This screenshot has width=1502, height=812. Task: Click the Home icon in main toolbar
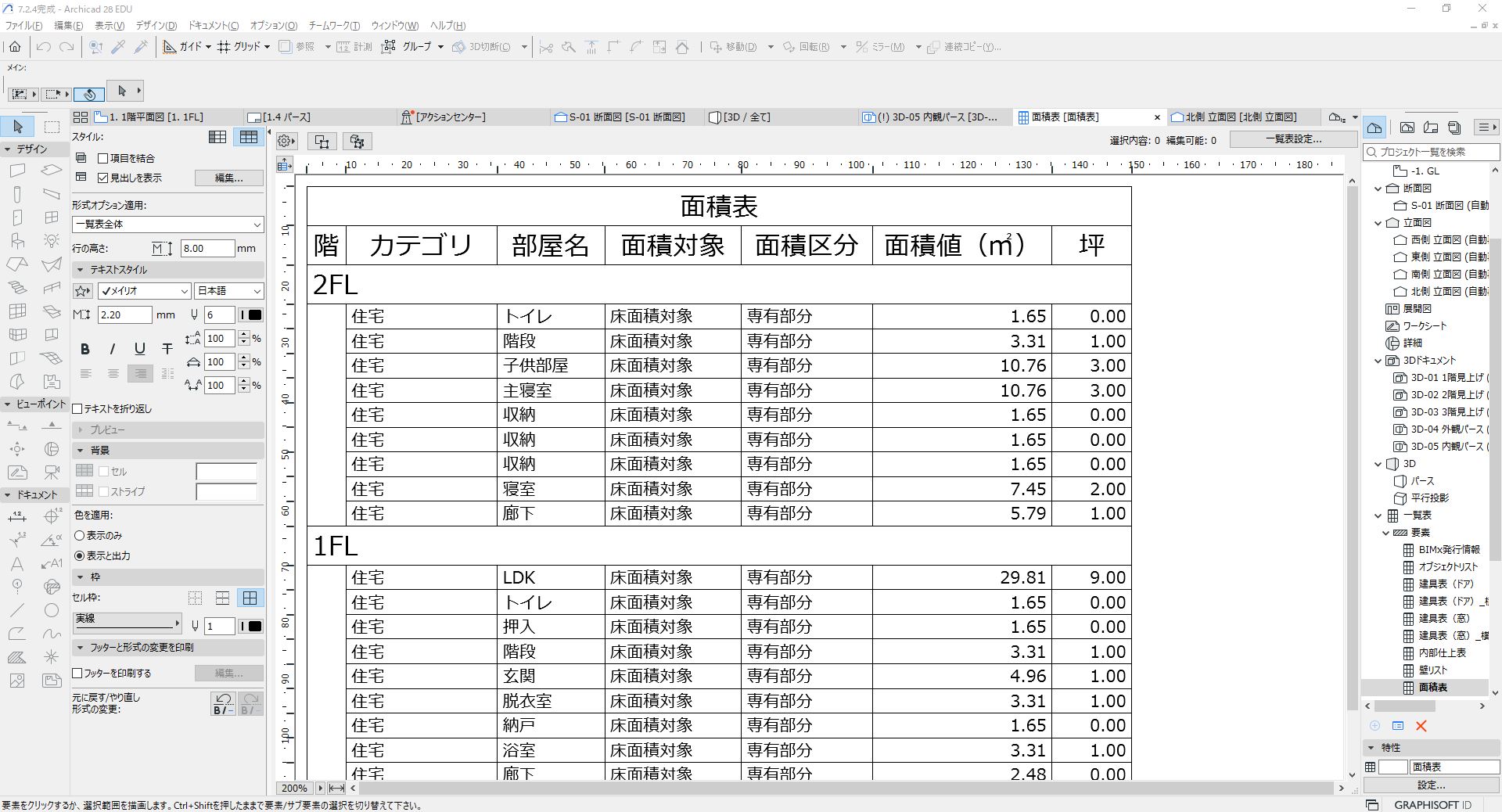[x=15, y=47]
